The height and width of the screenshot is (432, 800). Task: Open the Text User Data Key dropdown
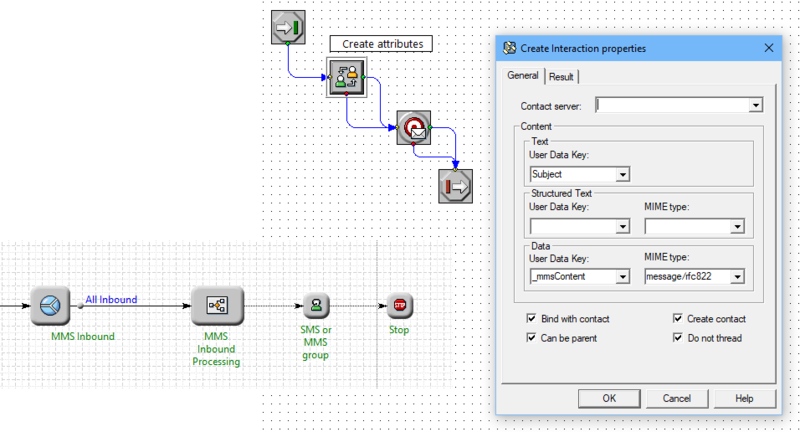(623, 174)
